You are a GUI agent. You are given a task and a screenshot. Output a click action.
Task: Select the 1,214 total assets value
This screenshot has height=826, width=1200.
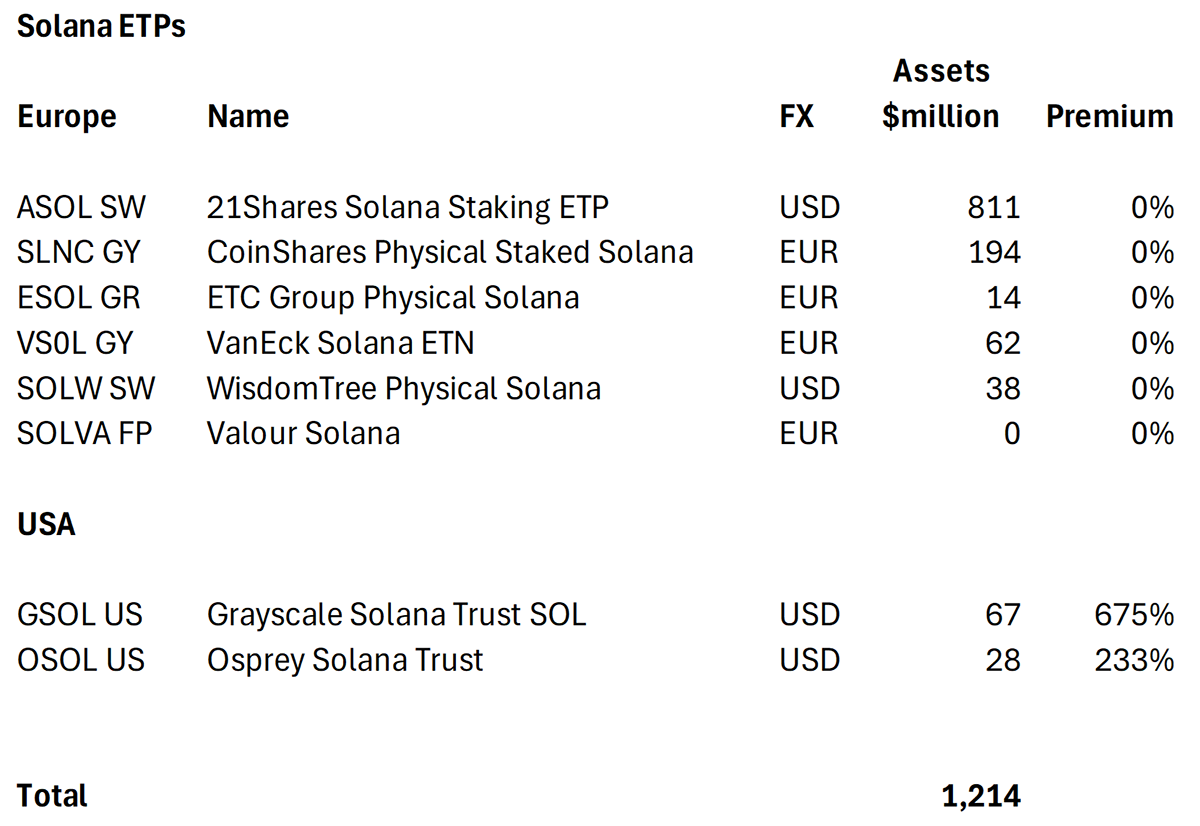pos(980,796)
